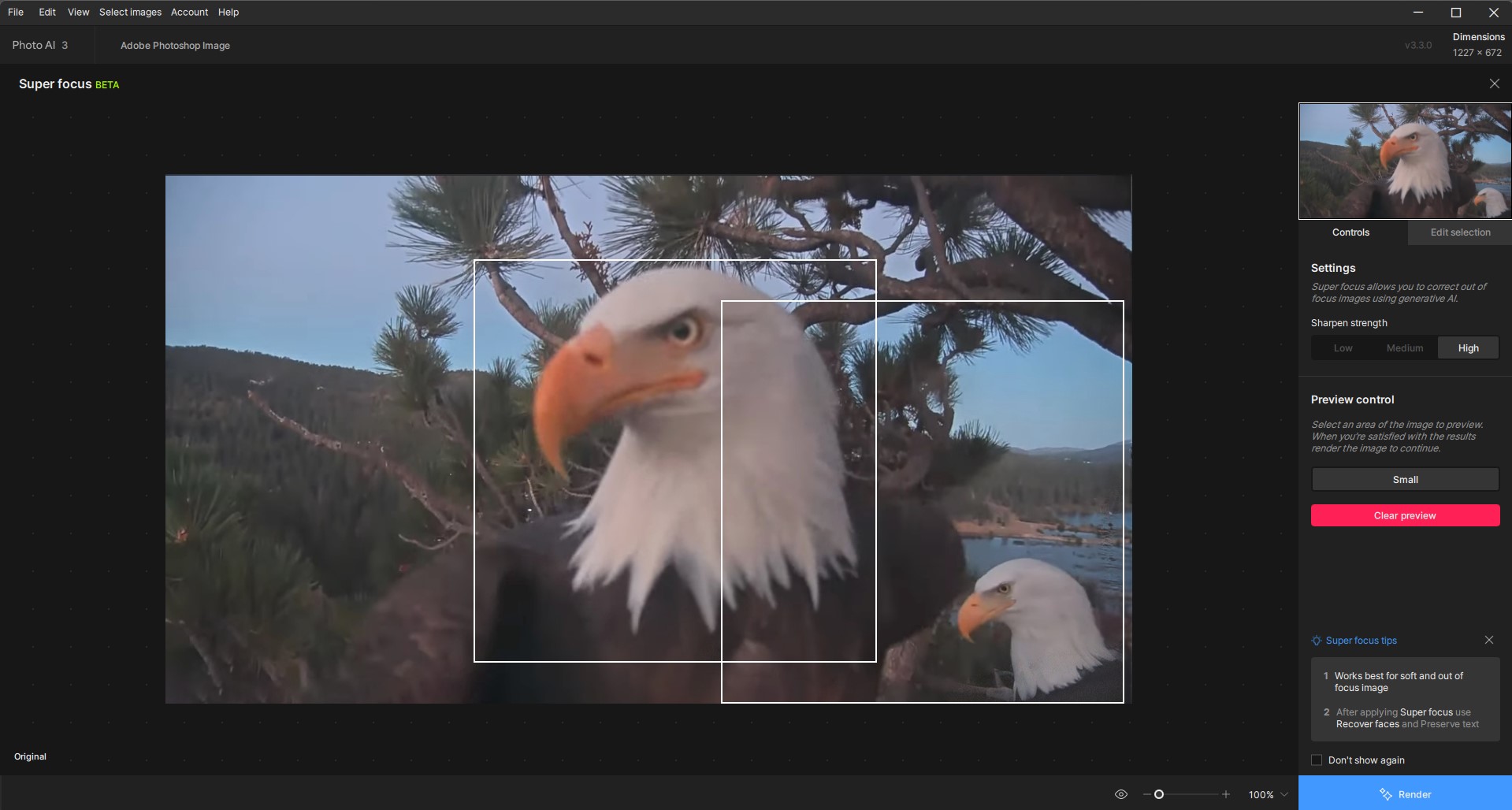Click the zoom in plus icon
The height and width of the screenshot is (810, 1512).
pyautogui.click(x=1225, y=794)
